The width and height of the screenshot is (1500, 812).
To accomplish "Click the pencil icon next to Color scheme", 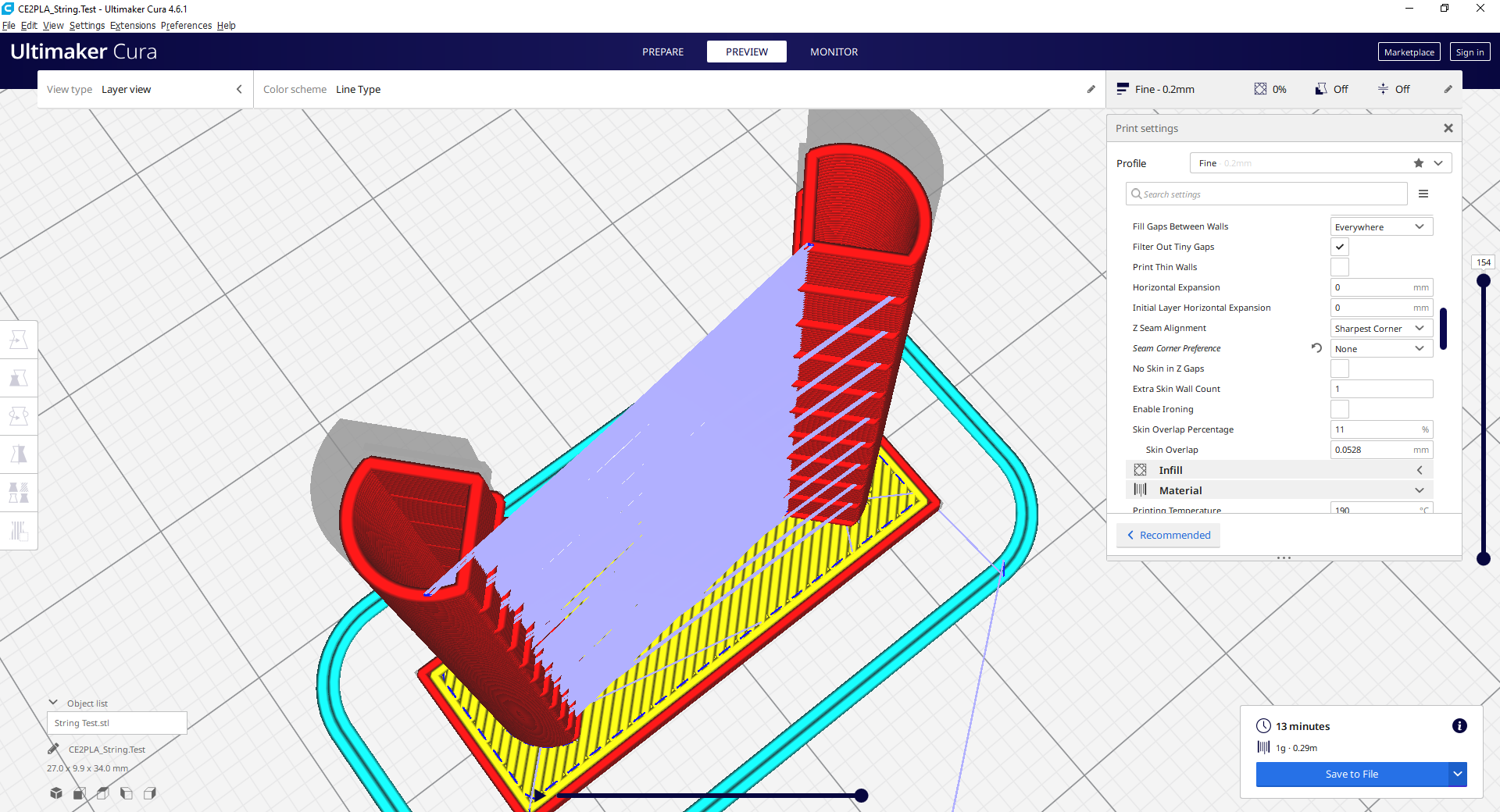I will click(x=1091, y=89).
